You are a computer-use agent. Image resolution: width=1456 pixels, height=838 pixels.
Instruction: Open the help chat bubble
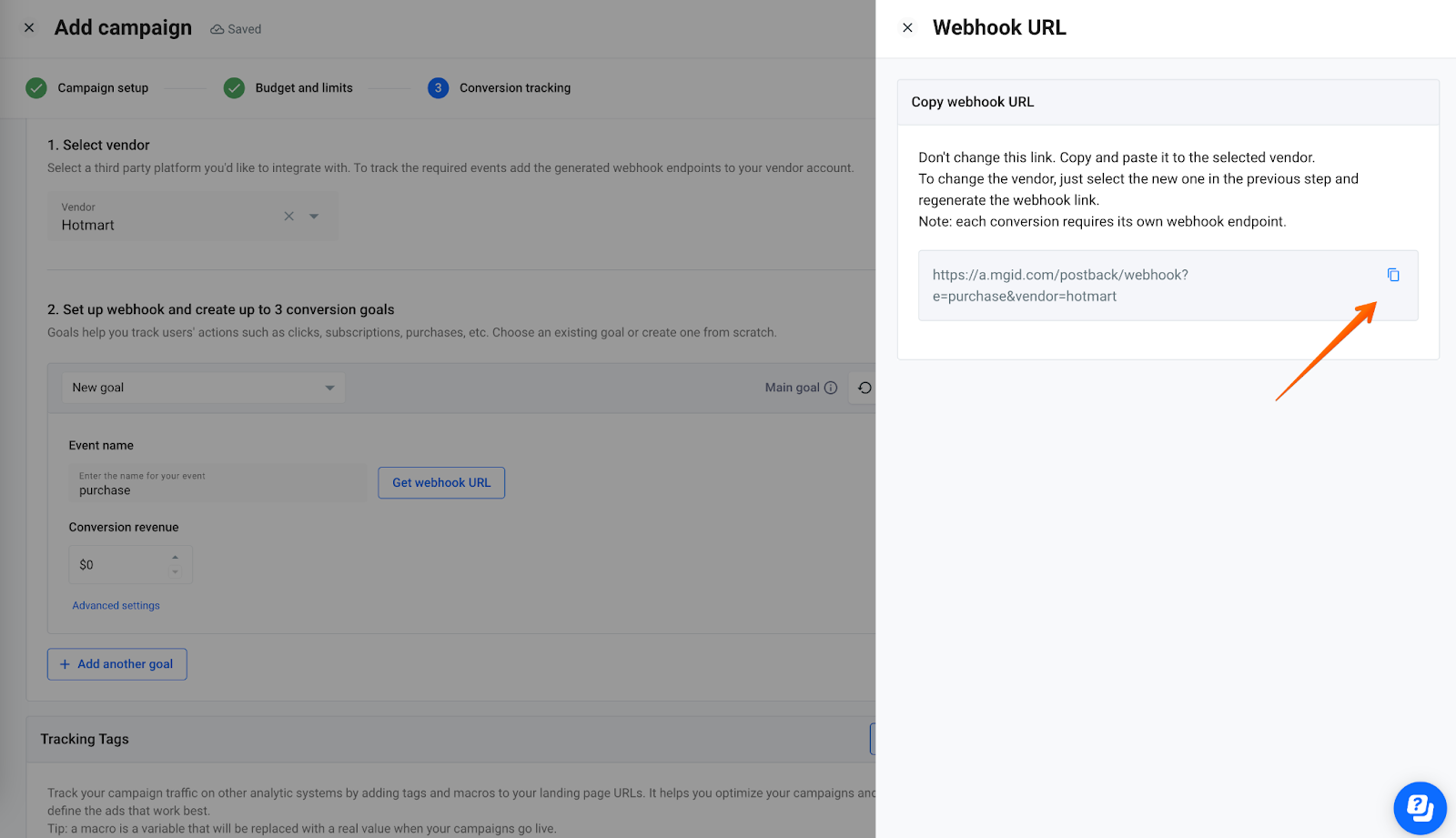1420,807
